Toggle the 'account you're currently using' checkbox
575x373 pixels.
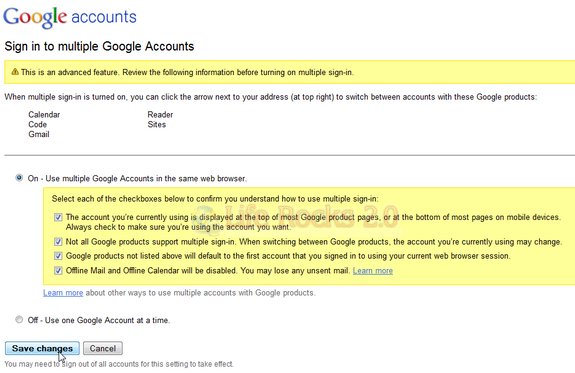[x=58, y=217]
